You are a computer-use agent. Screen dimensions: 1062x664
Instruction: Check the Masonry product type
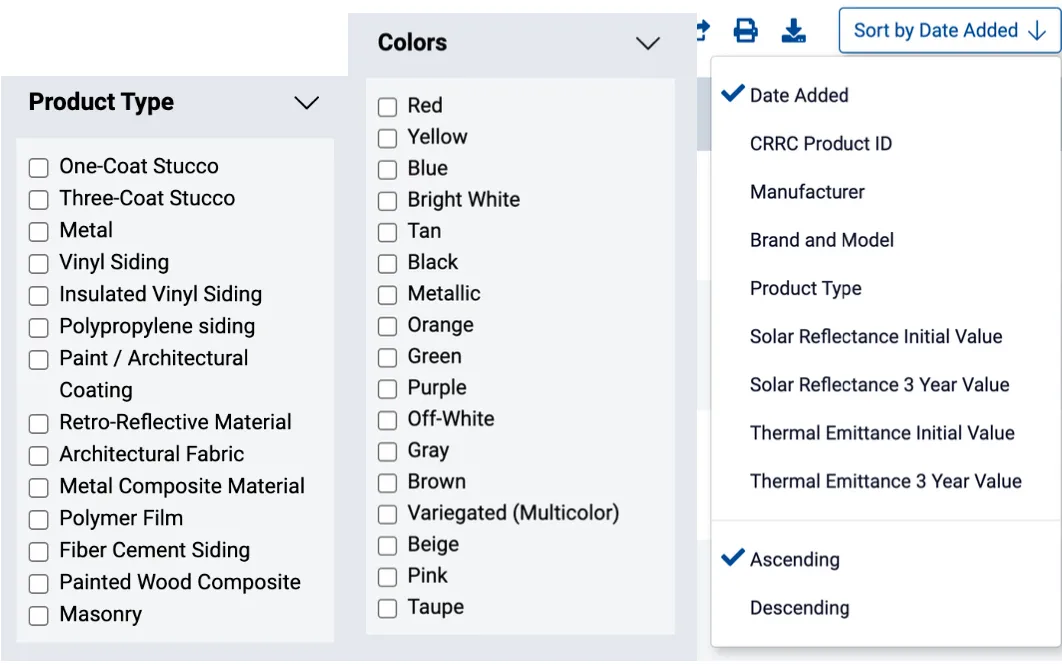[x=38, y=614]
